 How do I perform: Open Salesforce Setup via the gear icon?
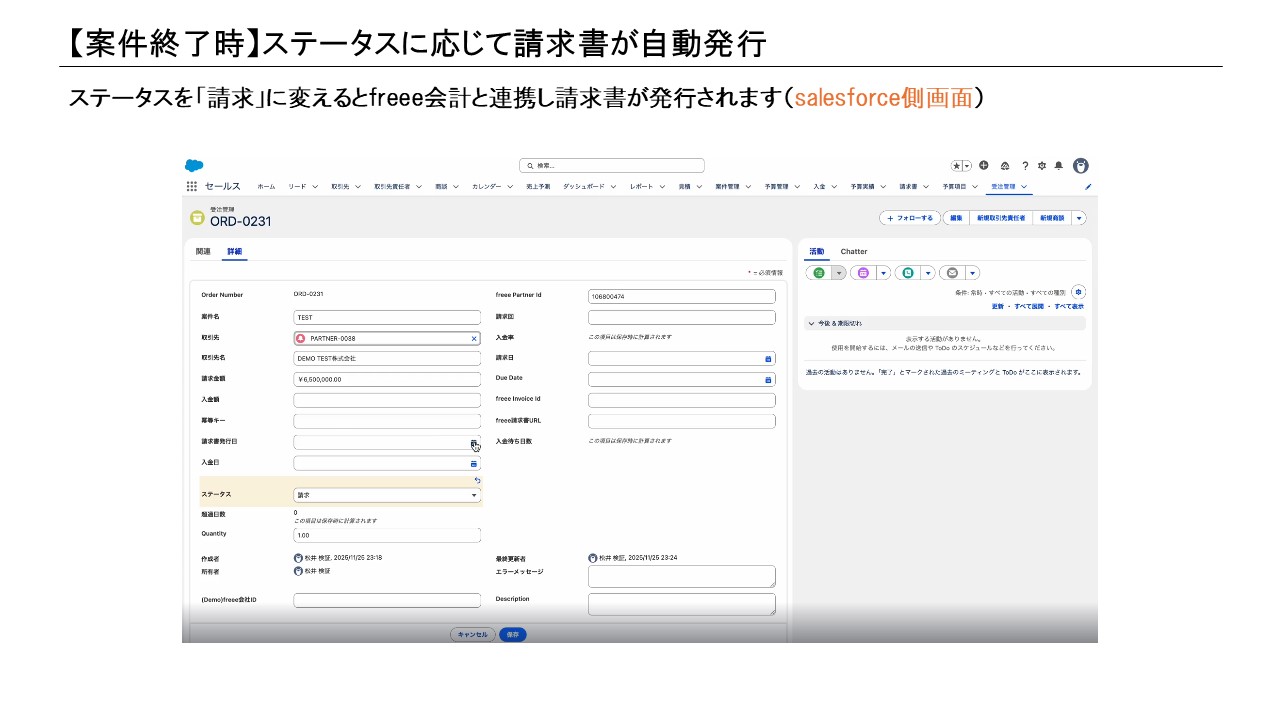click(1043, 166)
